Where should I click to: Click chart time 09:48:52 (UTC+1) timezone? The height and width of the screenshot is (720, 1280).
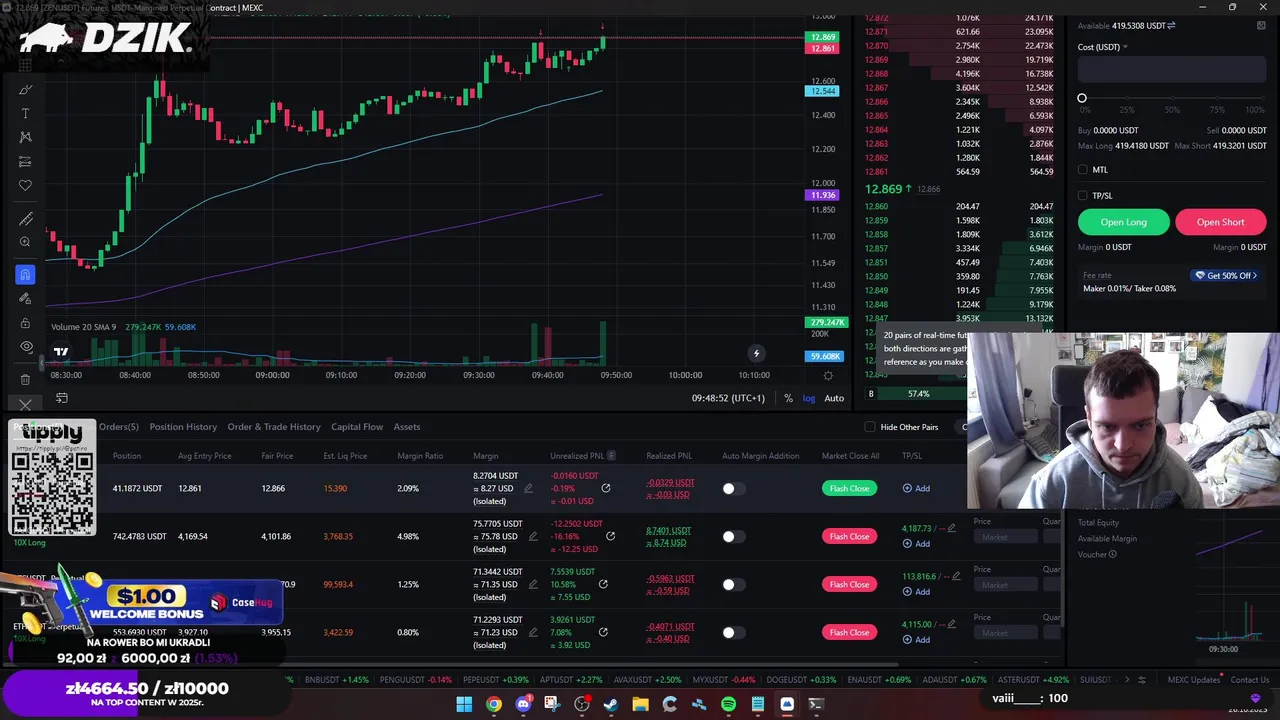point(728,398)
